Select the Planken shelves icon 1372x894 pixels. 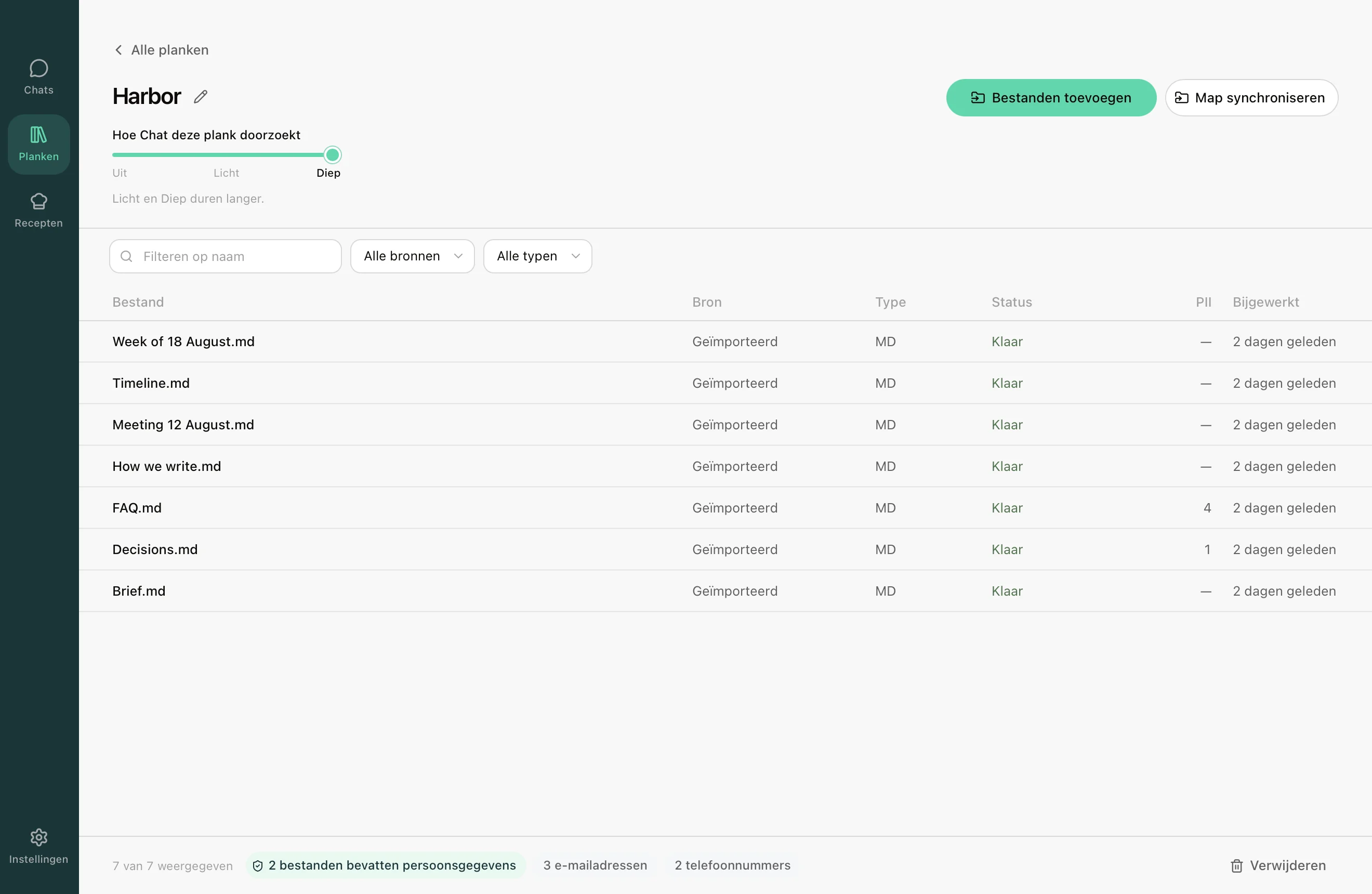(x=38, y=135)
